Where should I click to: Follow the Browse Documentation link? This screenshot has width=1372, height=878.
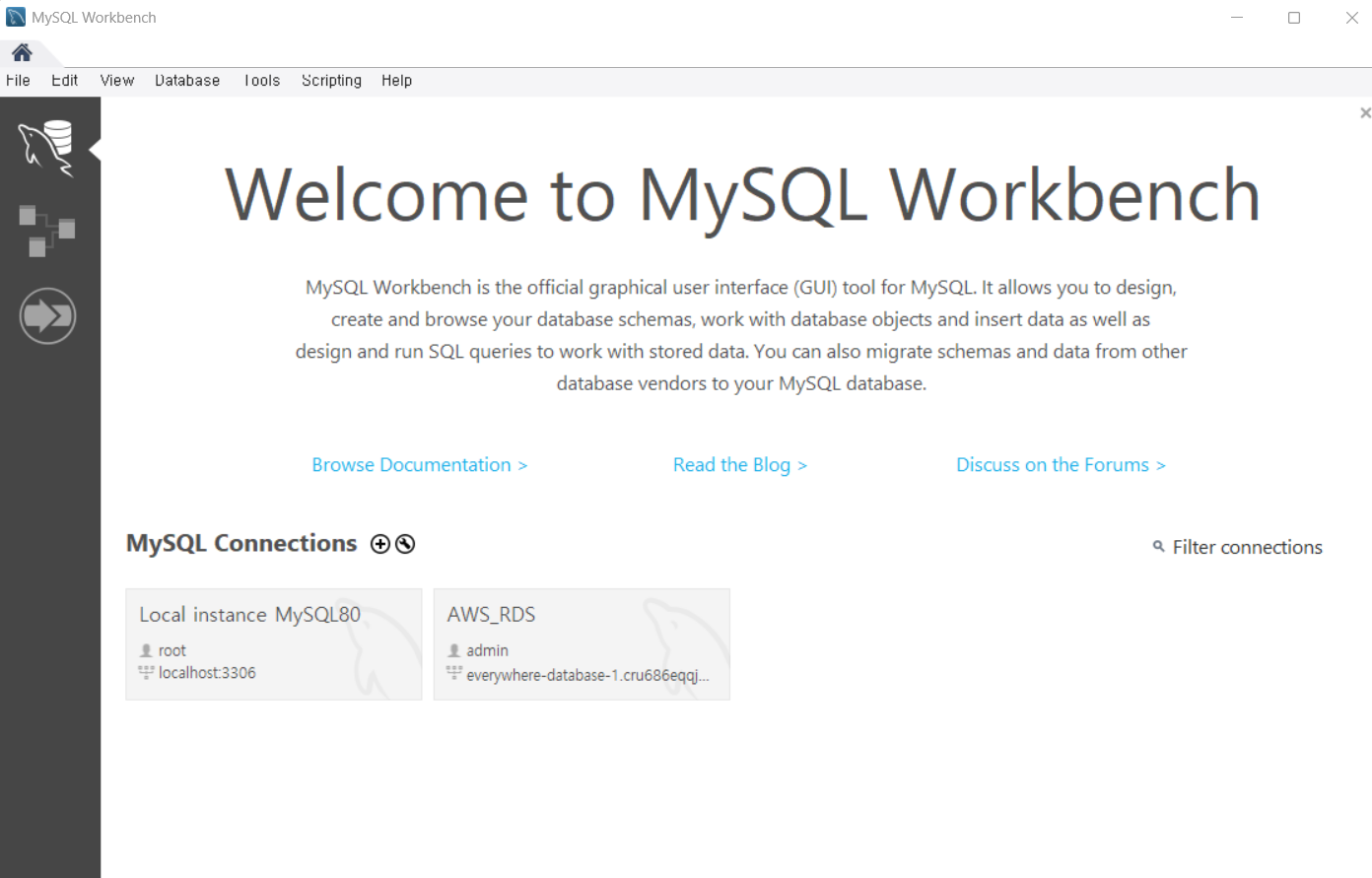tap(419, 465)
